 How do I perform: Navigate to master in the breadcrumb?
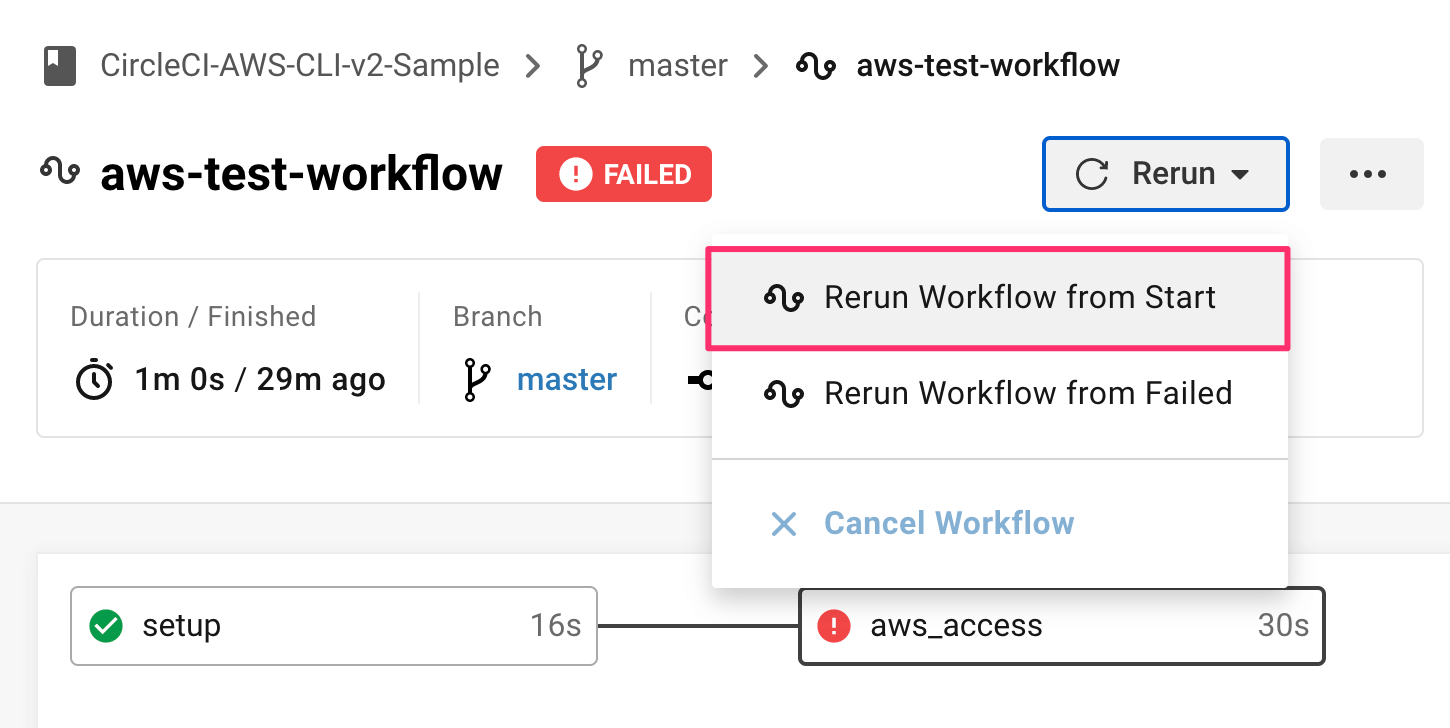point(677,66)
